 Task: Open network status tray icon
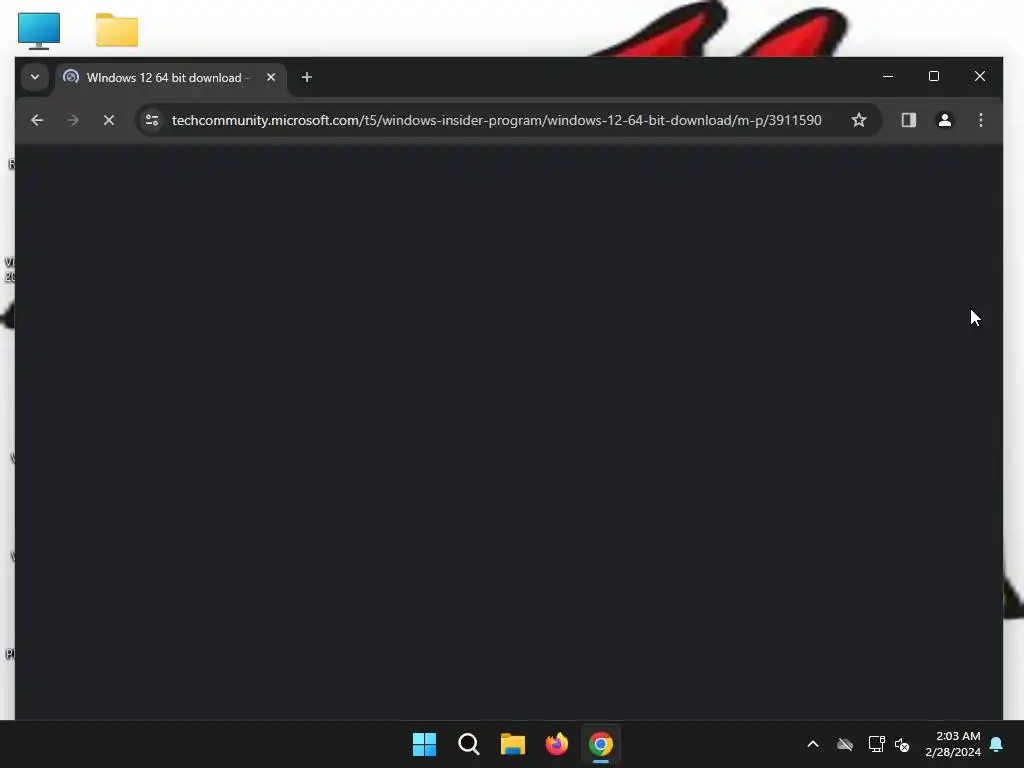(876, 744)
